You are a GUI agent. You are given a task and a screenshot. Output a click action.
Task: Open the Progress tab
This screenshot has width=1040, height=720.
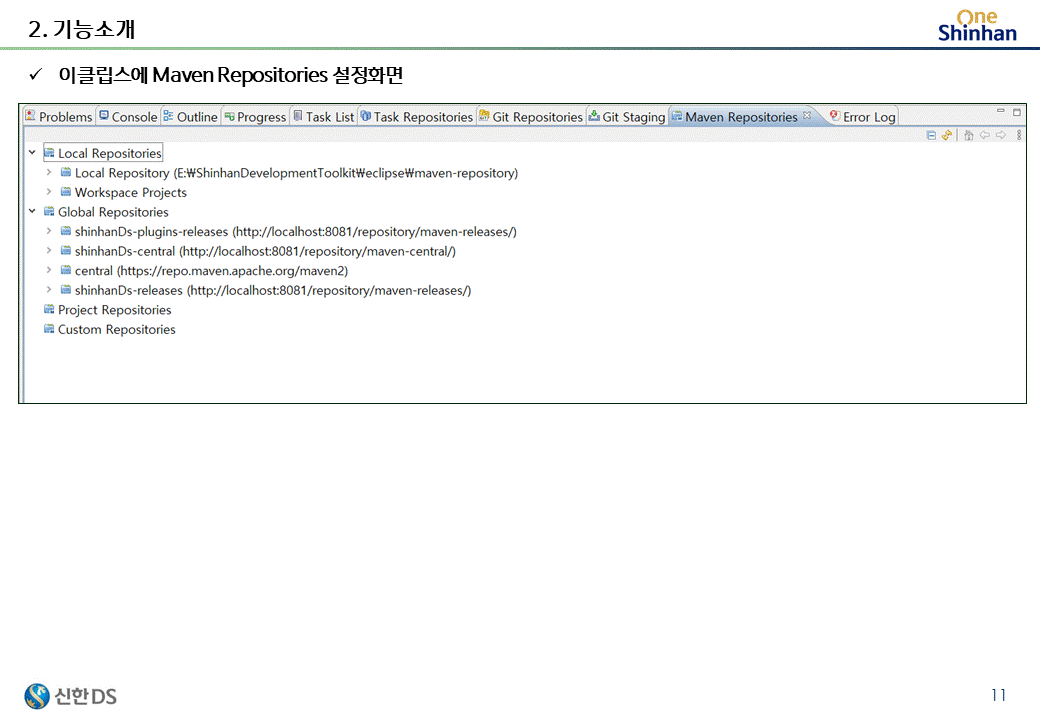[x=255, y=117]
